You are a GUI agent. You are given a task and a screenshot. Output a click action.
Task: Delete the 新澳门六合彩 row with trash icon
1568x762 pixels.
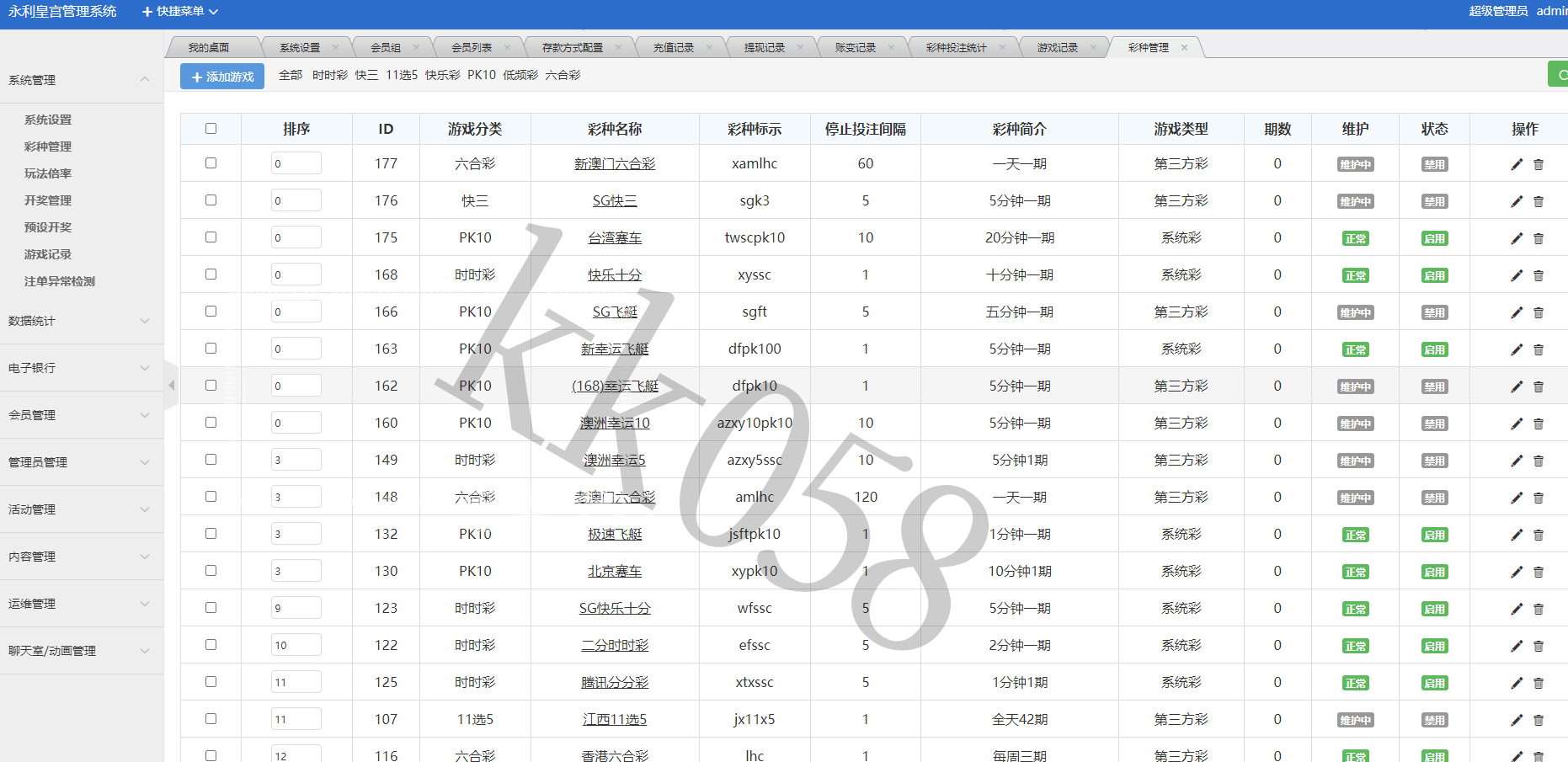coord(1539,164)
